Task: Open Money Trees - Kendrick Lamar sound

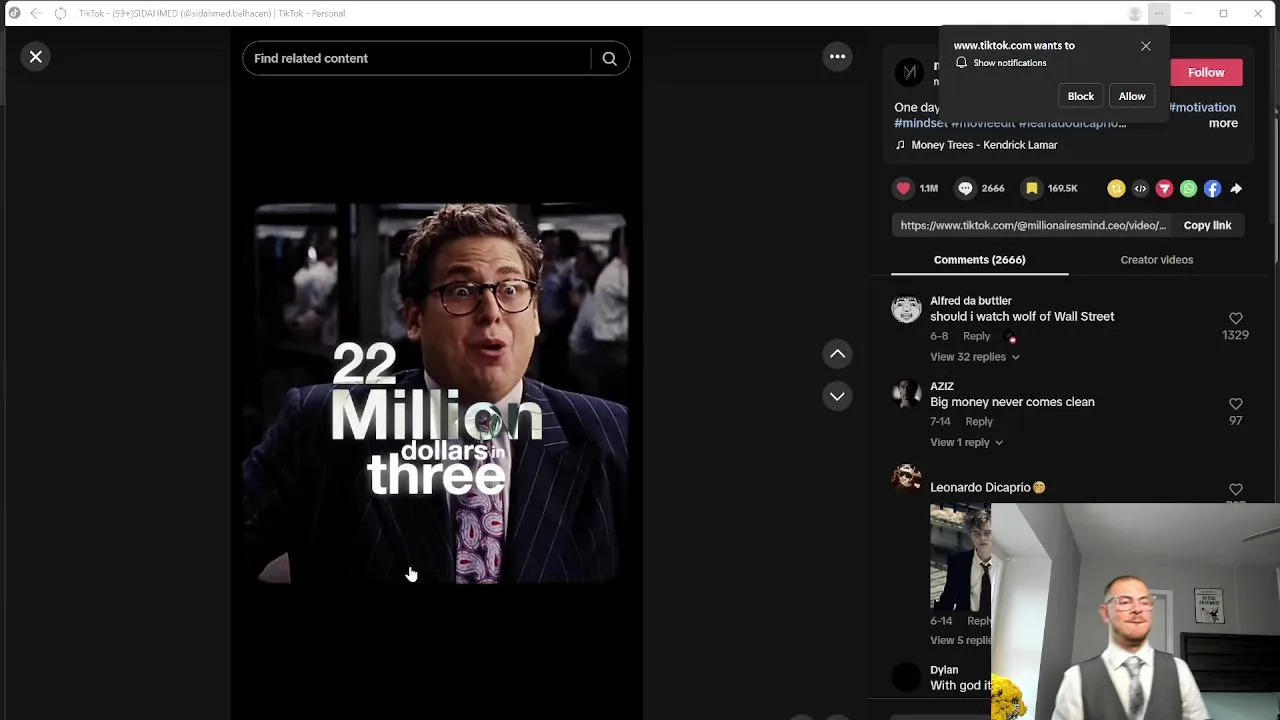Action: (984, 145)
